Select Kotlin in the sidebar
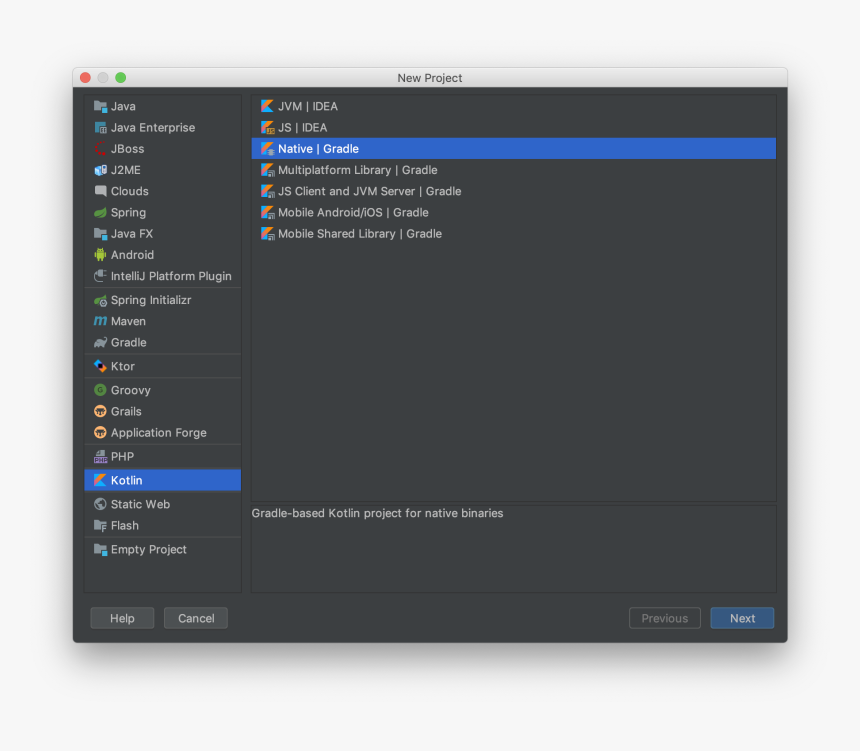 point(163,481)
